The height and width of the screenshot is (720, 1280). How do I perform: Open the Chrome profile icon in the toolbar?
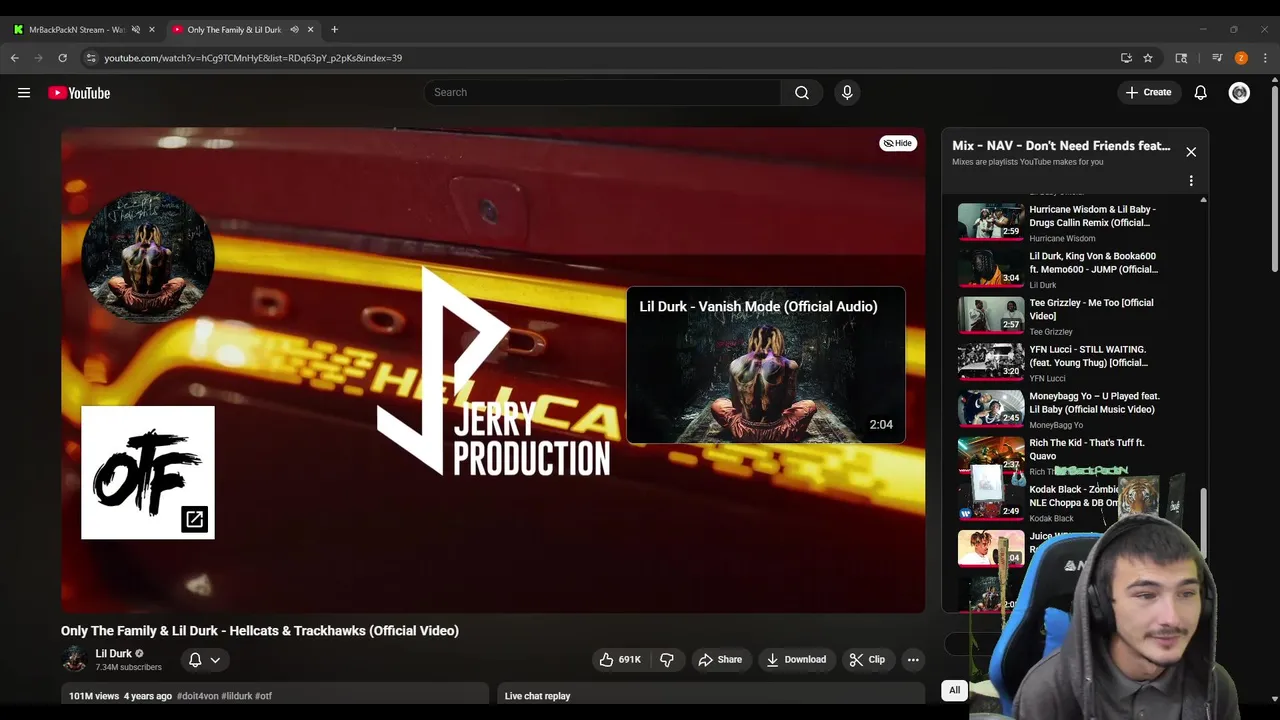1241,58
